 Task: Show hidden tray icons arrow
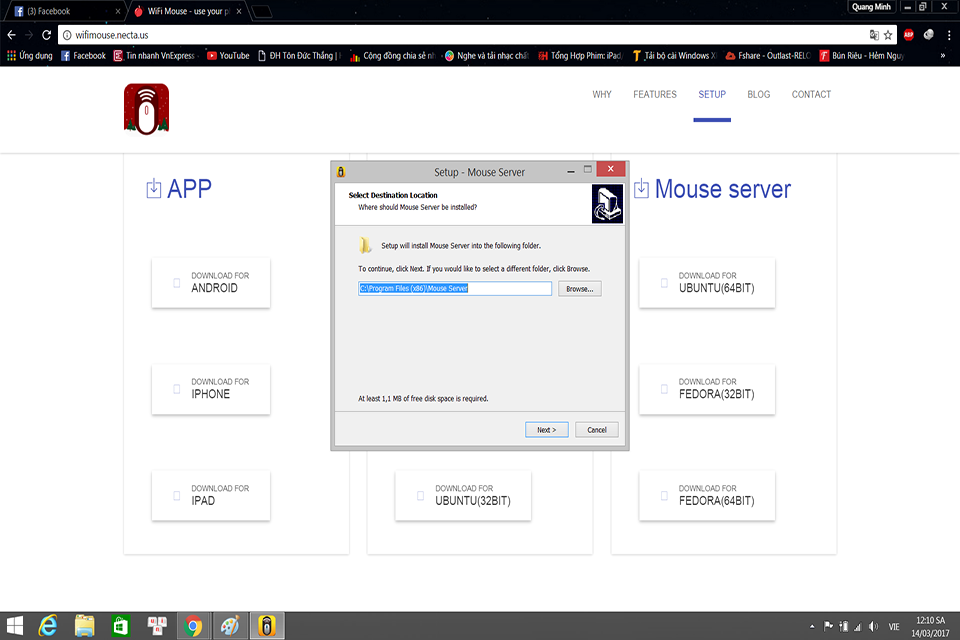pos(812,626)
